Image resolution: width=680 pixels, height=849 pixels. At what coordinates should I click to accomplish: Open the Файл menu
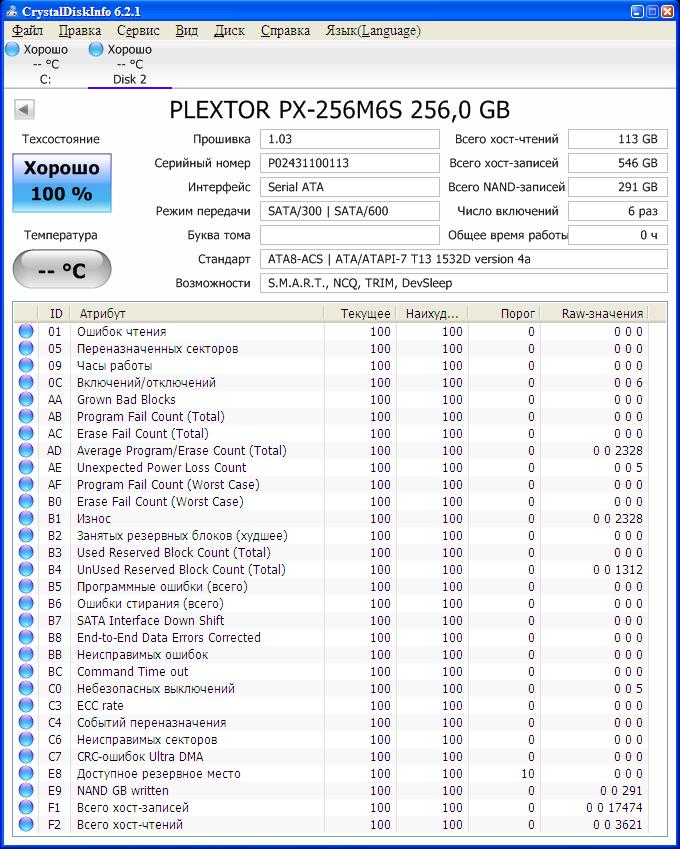[x=27, y=30]
